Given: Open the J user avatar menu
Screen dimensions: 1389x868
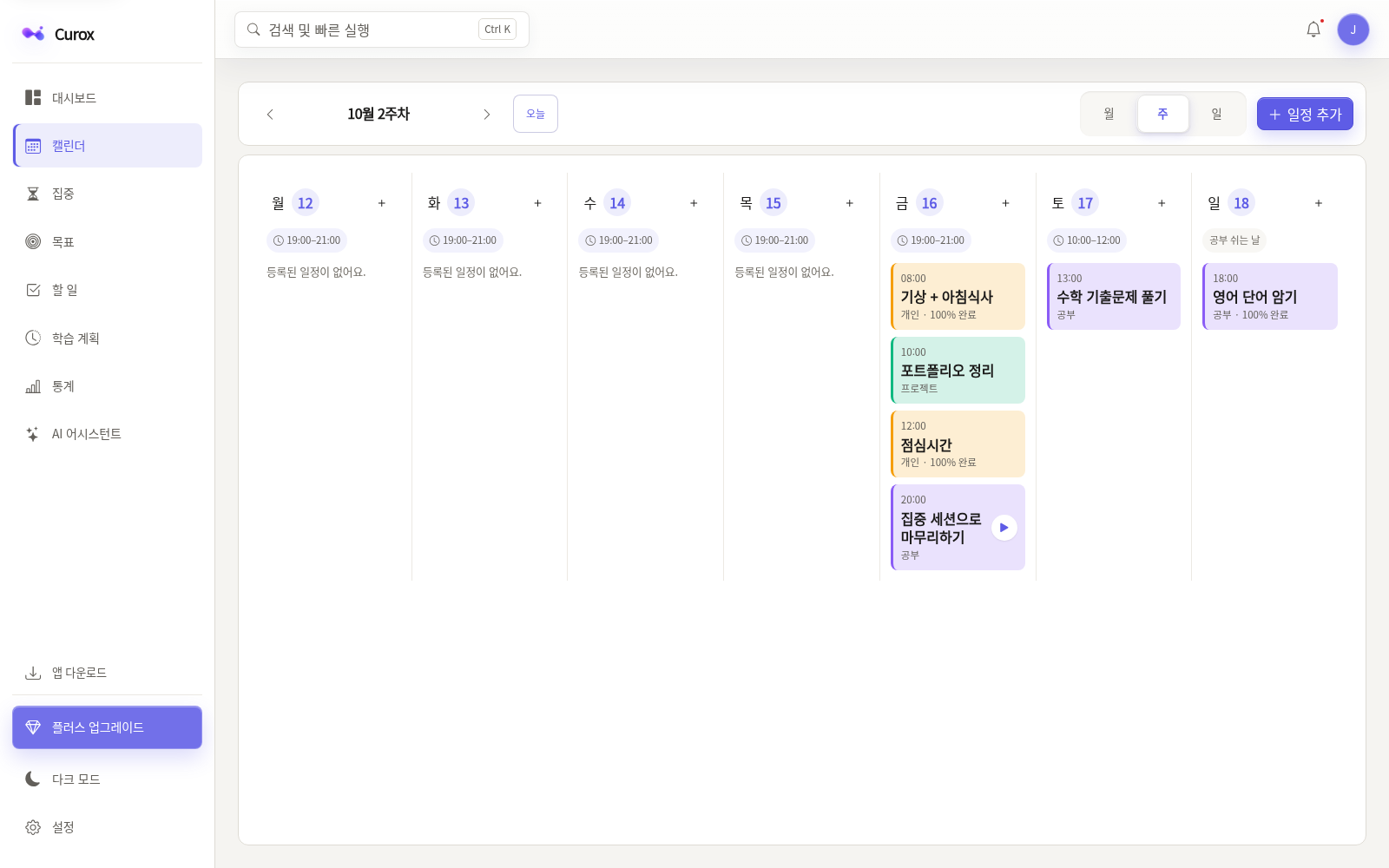Looking at the screenshot, I should click(x=1353, y=30).
